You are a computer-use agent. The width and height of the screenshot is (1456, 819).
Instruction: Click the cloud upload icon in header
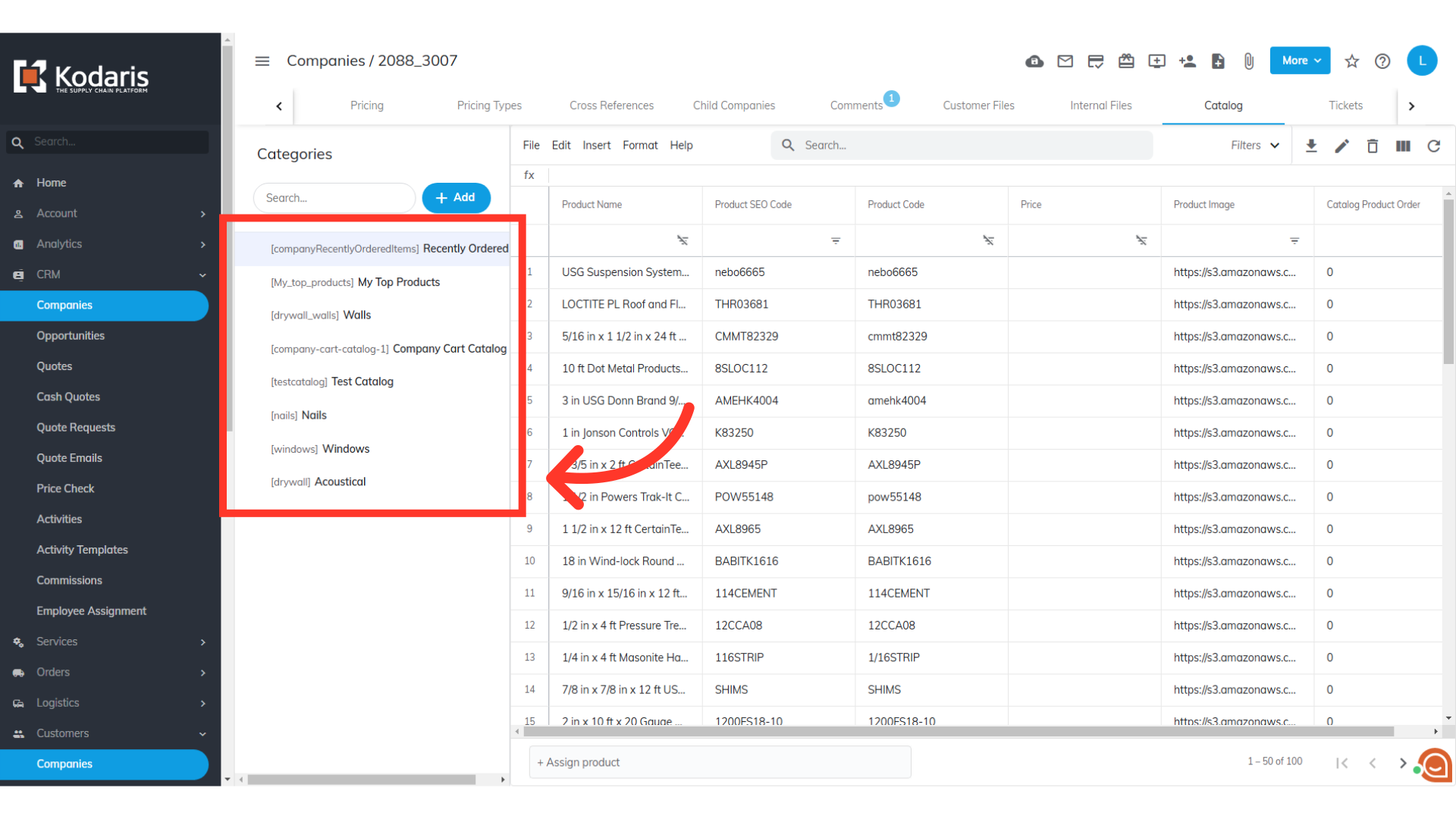1034,61
